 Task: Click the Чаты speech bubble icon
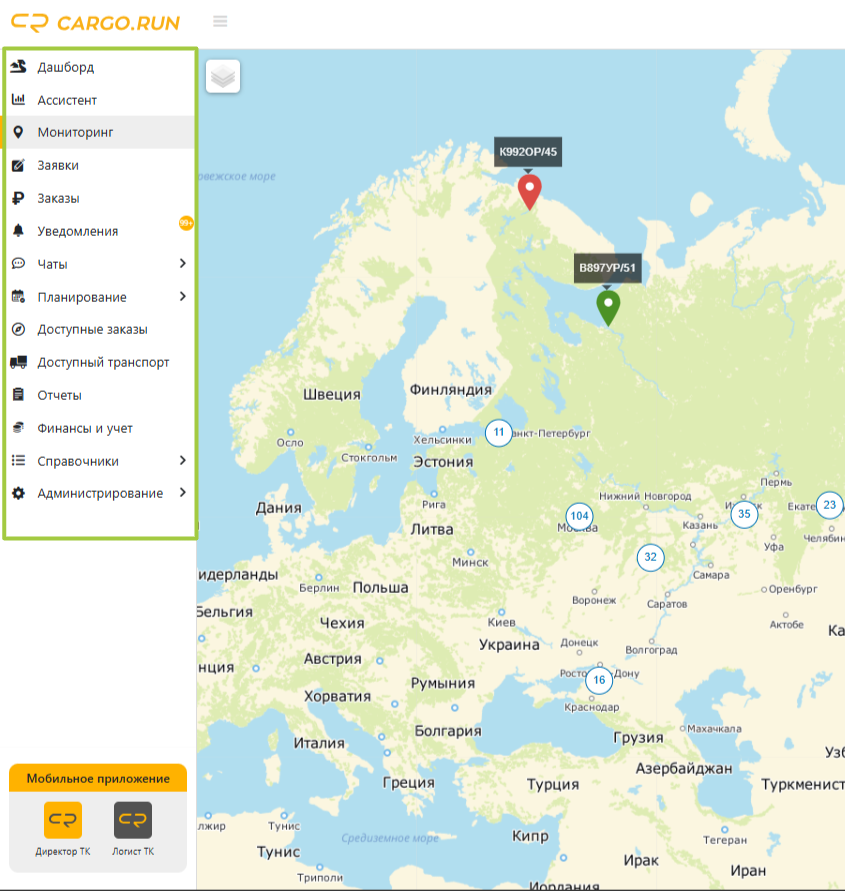coord(18,264)
